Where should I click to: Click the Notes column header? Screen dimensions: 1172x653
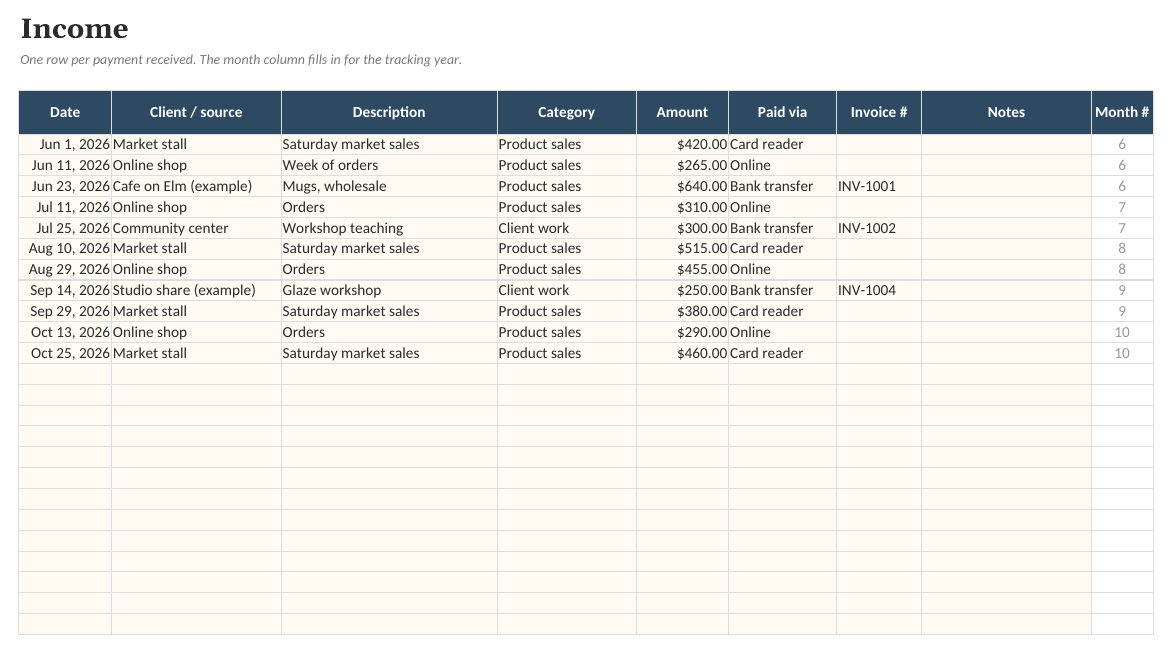click(x=1006, y=112)
